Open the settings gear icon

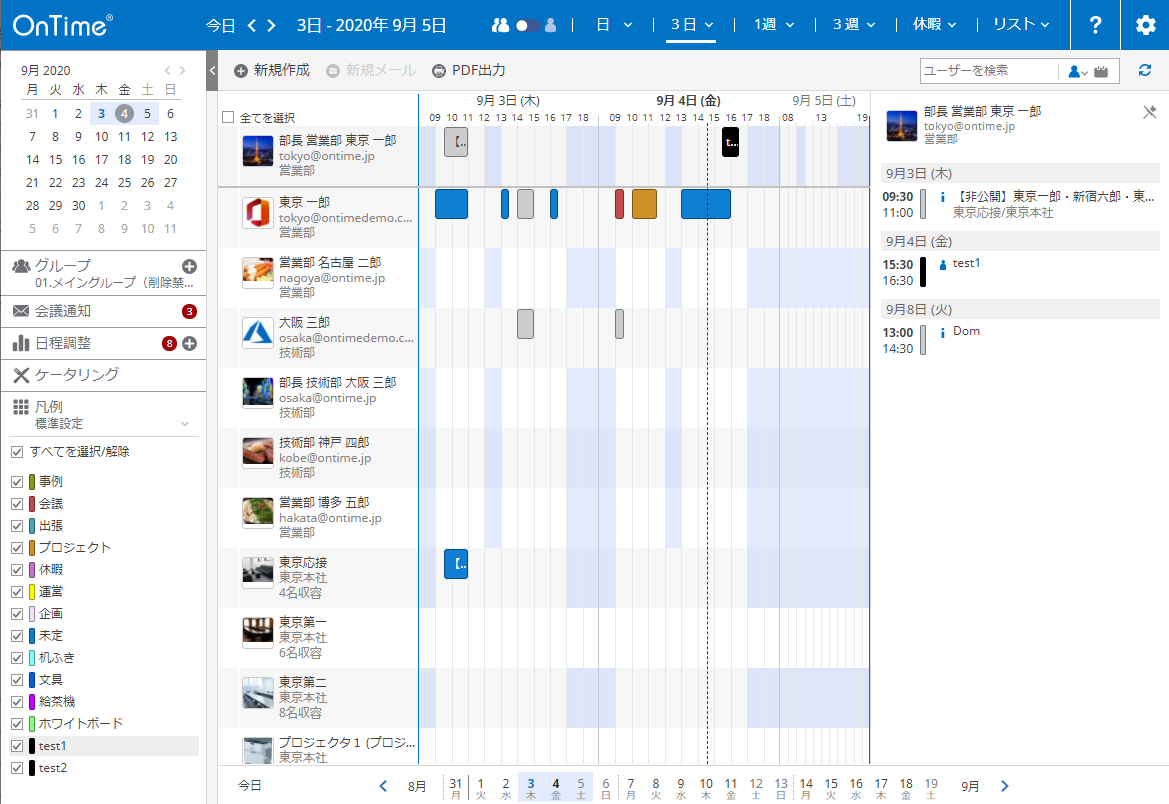click(1145, 25)
